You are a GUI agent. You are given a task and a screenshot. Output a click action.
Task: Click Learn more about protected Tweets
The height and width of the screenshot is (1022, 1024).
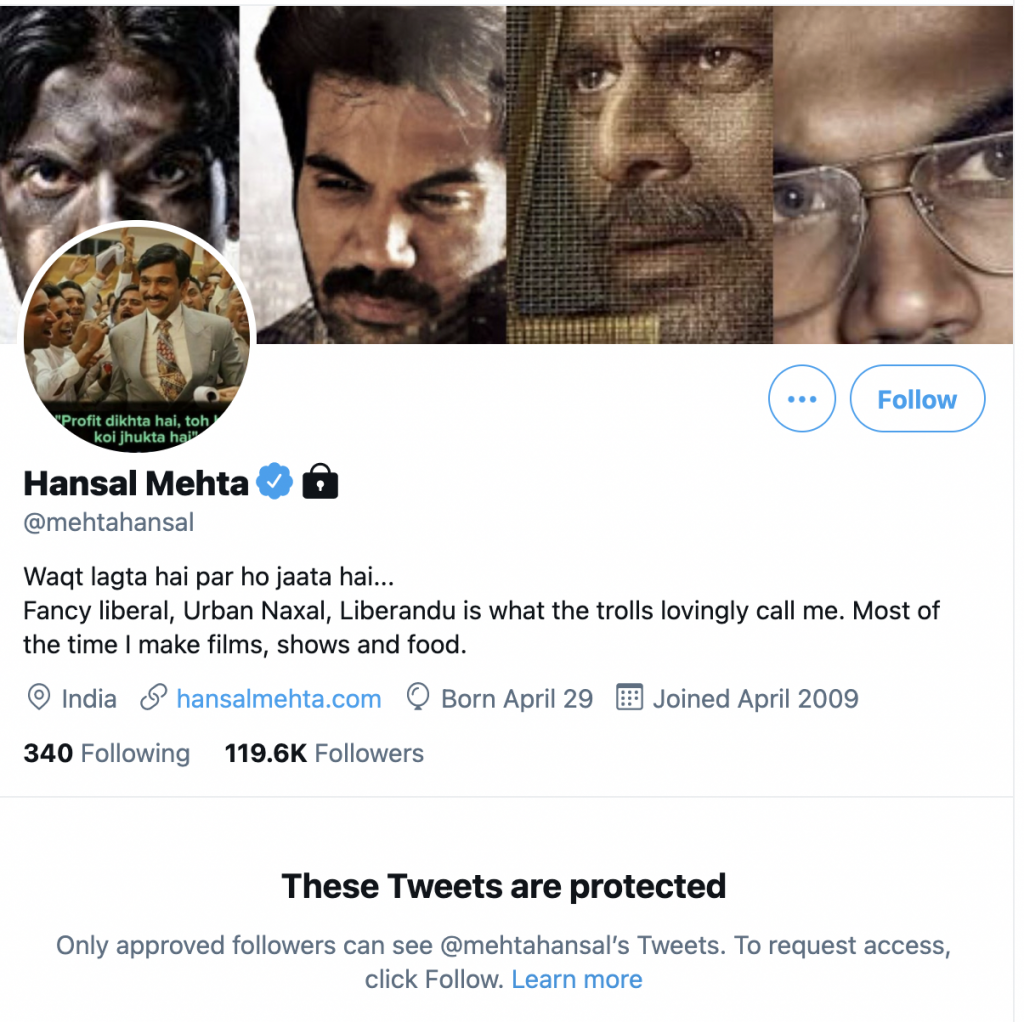577,979
